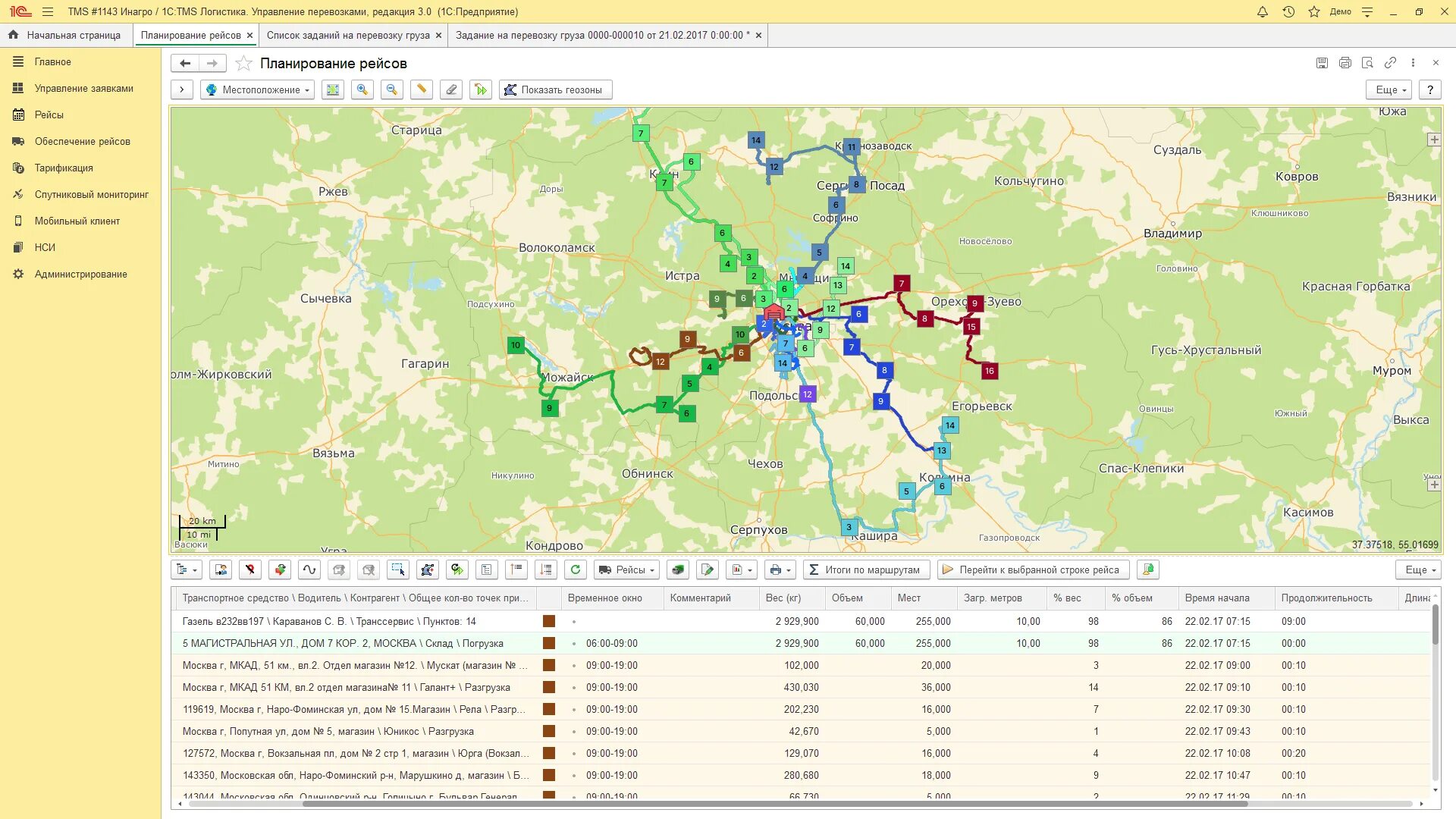1456x819 pixels.
Task: Toggle favorite star next to Планирование рейсов
Action: point(243,64)
